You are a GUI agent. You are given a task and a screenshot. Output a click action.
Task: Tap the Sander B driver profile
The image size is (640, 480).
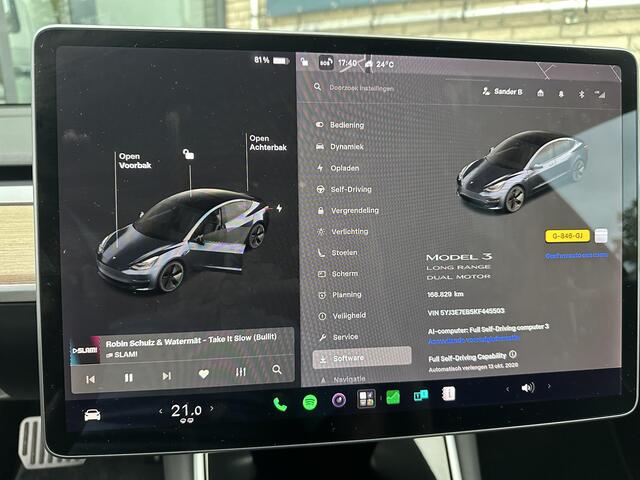click(x=502, y=91)
